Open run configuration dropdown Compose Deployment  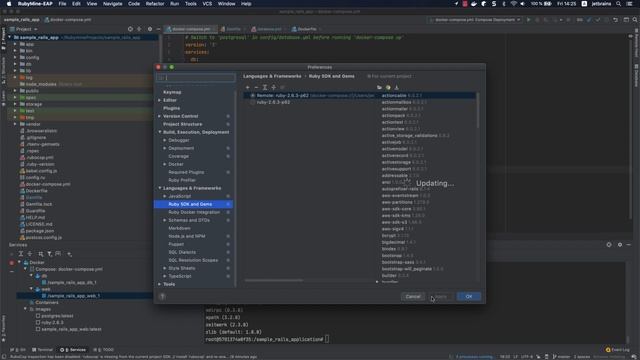point(475,20)
